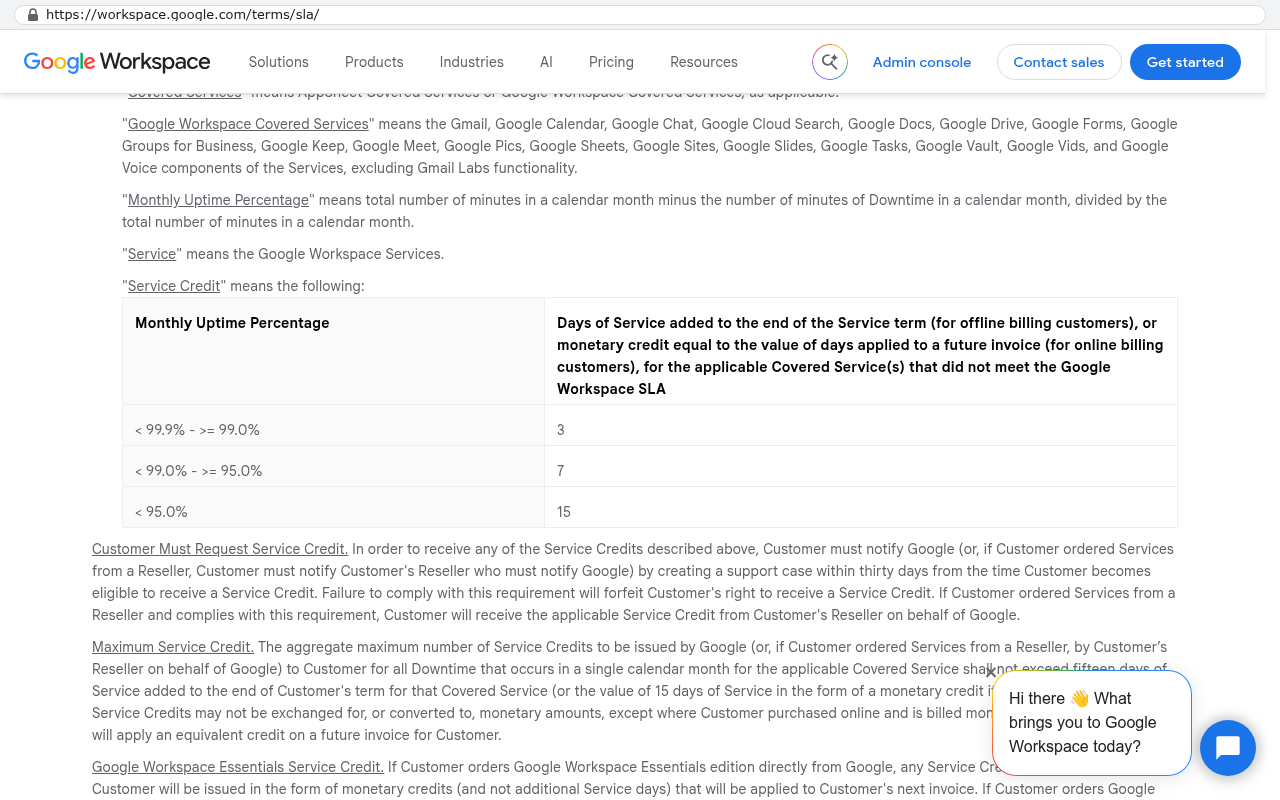Click the "< 99.0% - >= 95.0%" table cell
This screenshot has height=800, width=1280.
(x=333, y=466)
